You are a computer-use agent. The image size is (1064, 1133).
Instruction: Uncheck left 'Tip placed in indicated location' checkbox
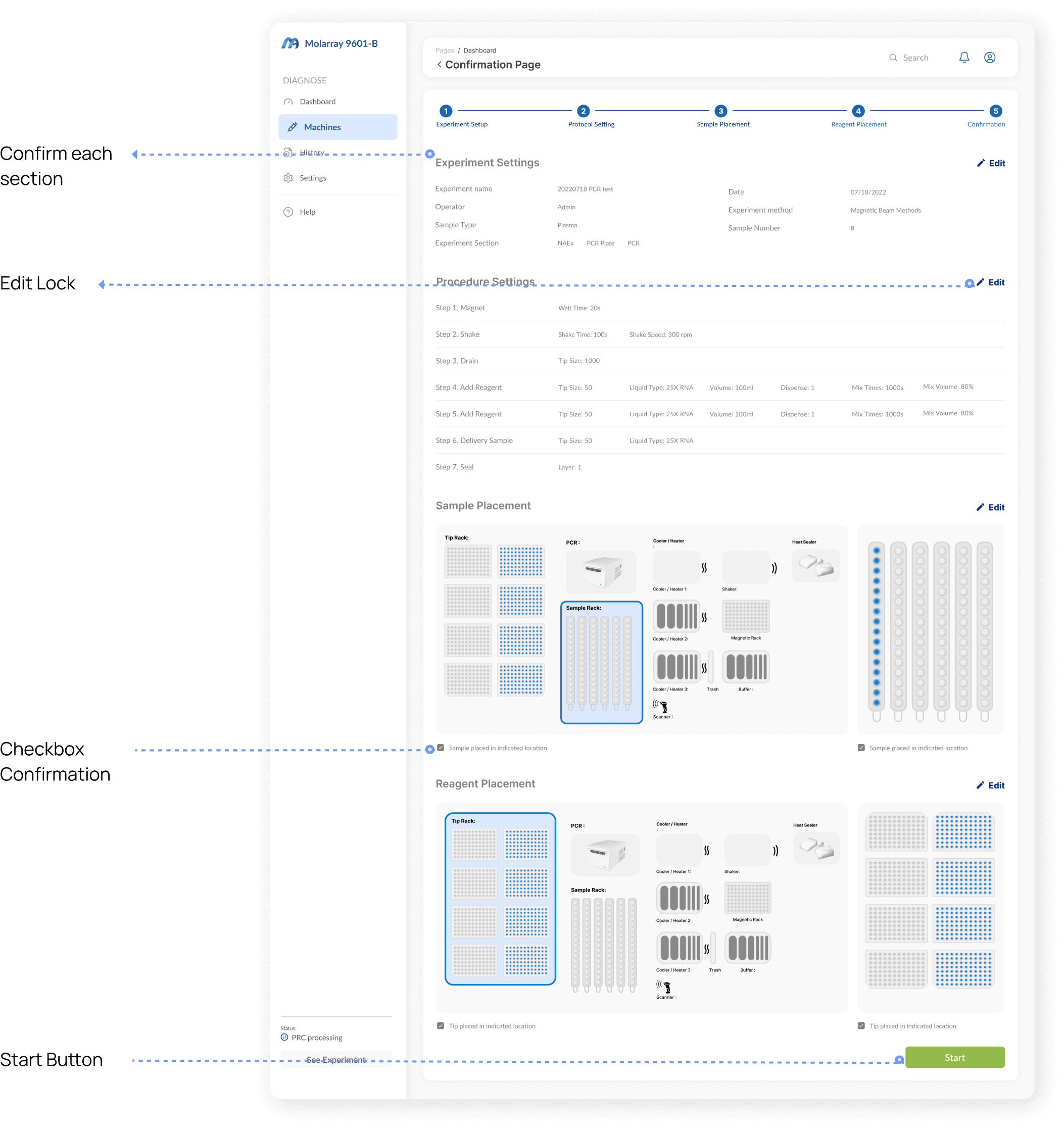click(441, 1025)
